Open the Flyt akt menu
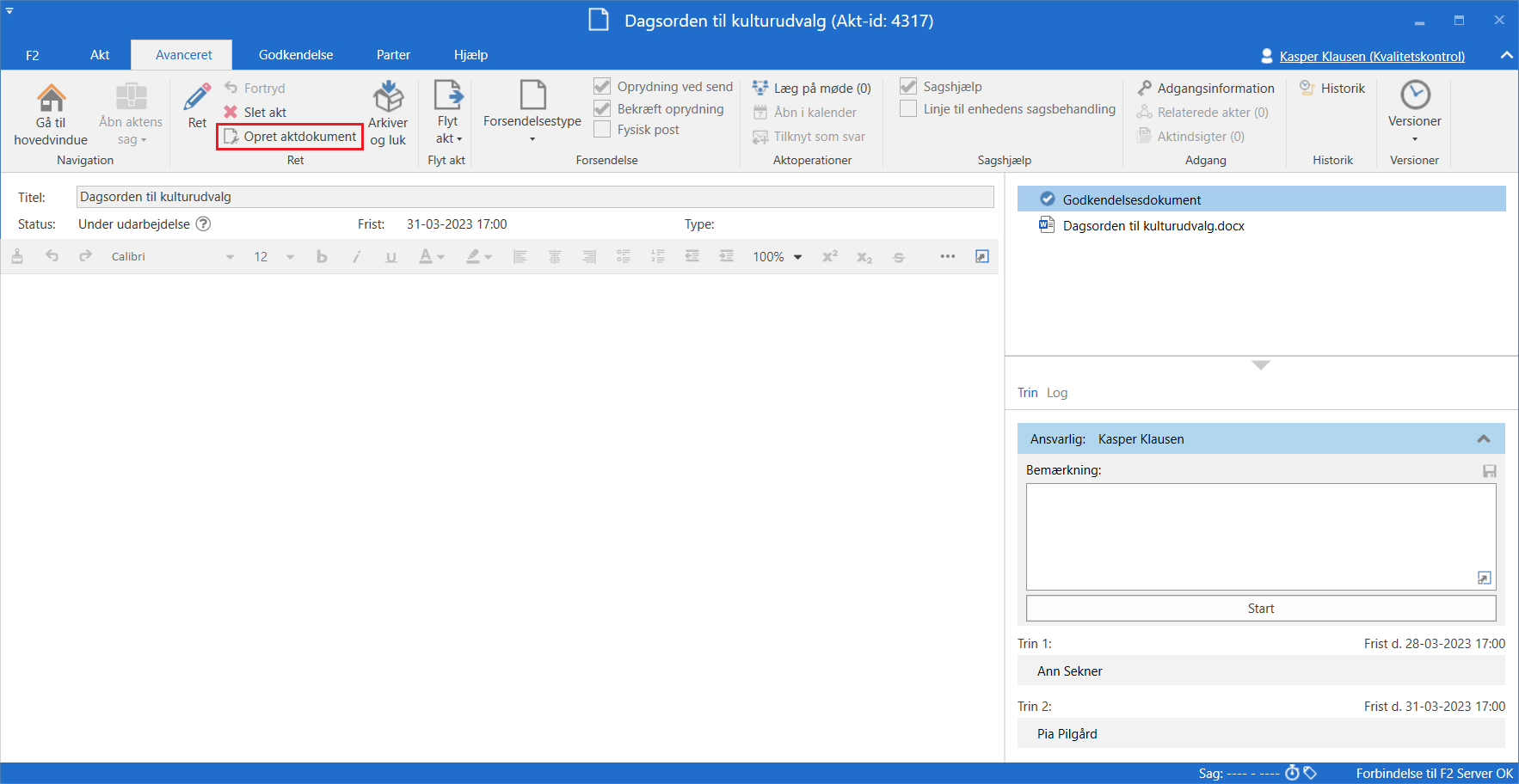 point(448,113)
